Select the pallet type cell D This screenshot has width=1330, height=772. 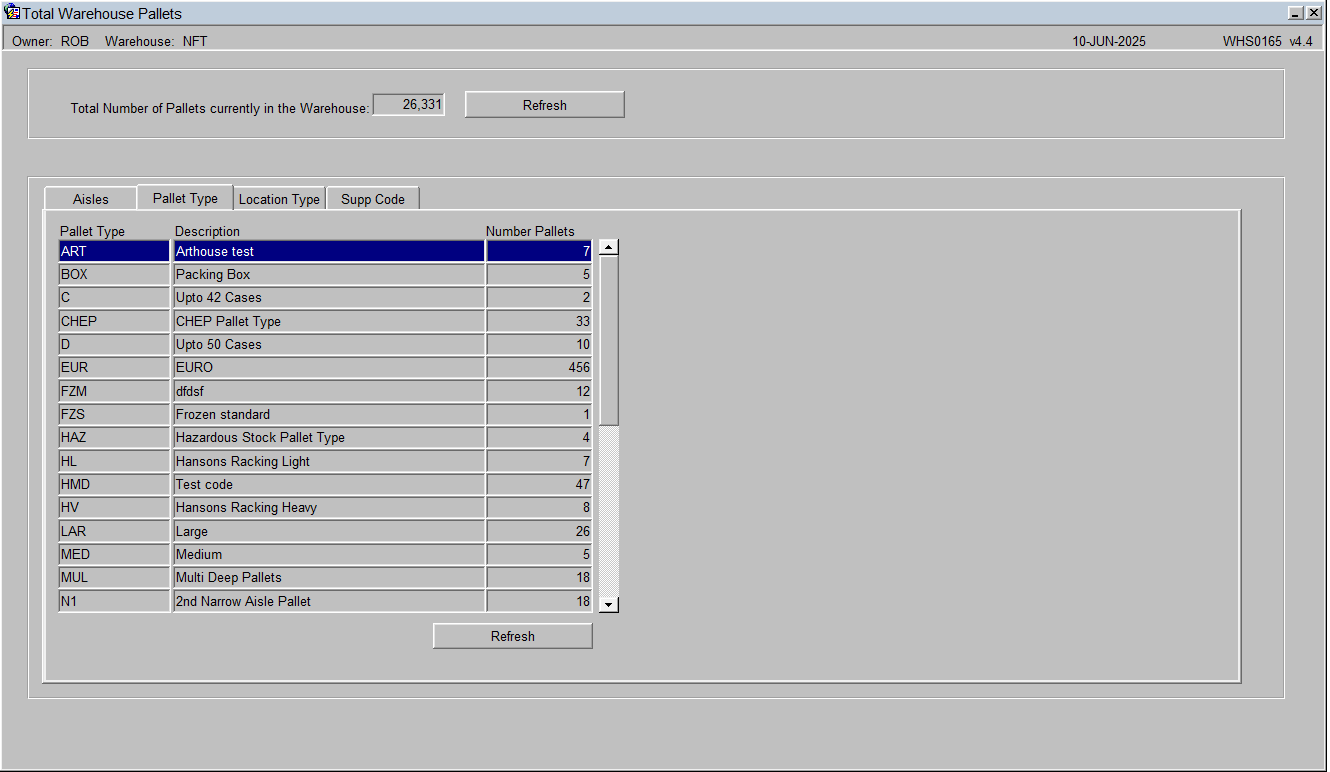[114, 344]
